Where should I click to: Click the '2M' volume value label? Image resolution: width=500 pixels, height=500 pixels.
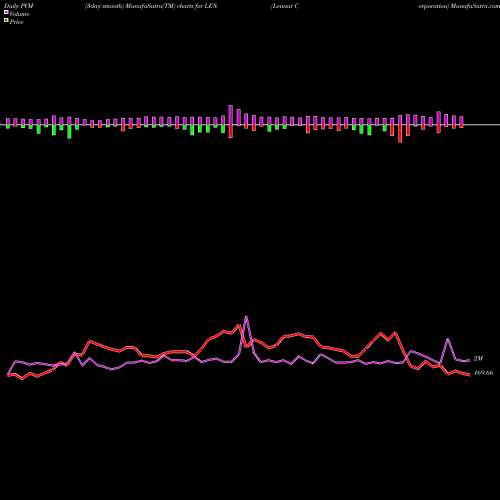coord(478,359)
